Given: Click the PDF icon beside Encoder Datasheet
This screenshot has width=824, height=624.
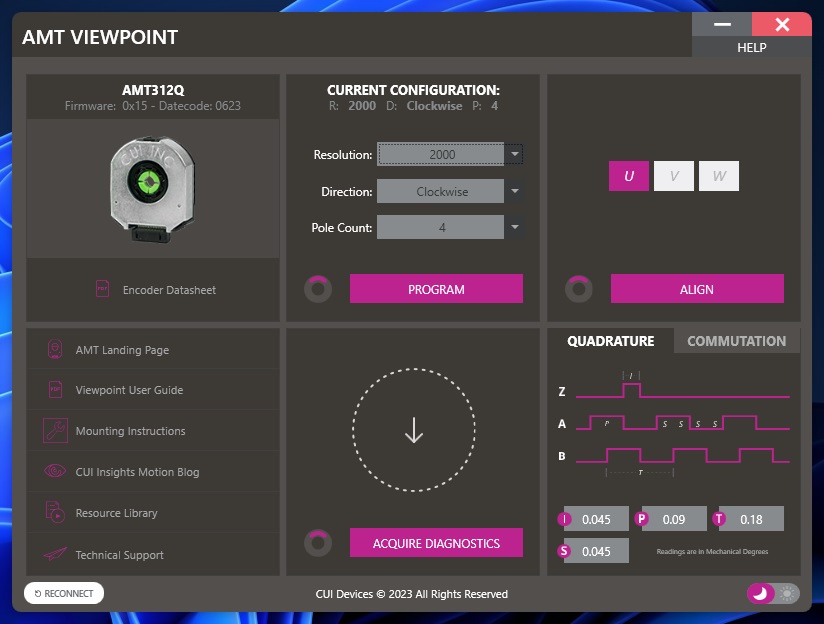Looking at the screenshot, I should click(x=102, y=289).
